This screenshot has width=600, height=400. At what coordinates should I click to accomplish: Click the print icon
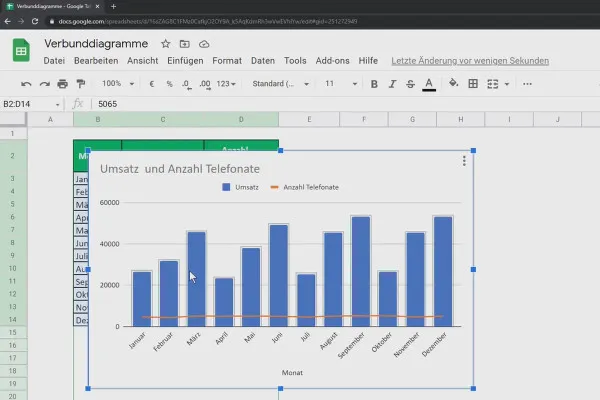[x=61, y=84]
